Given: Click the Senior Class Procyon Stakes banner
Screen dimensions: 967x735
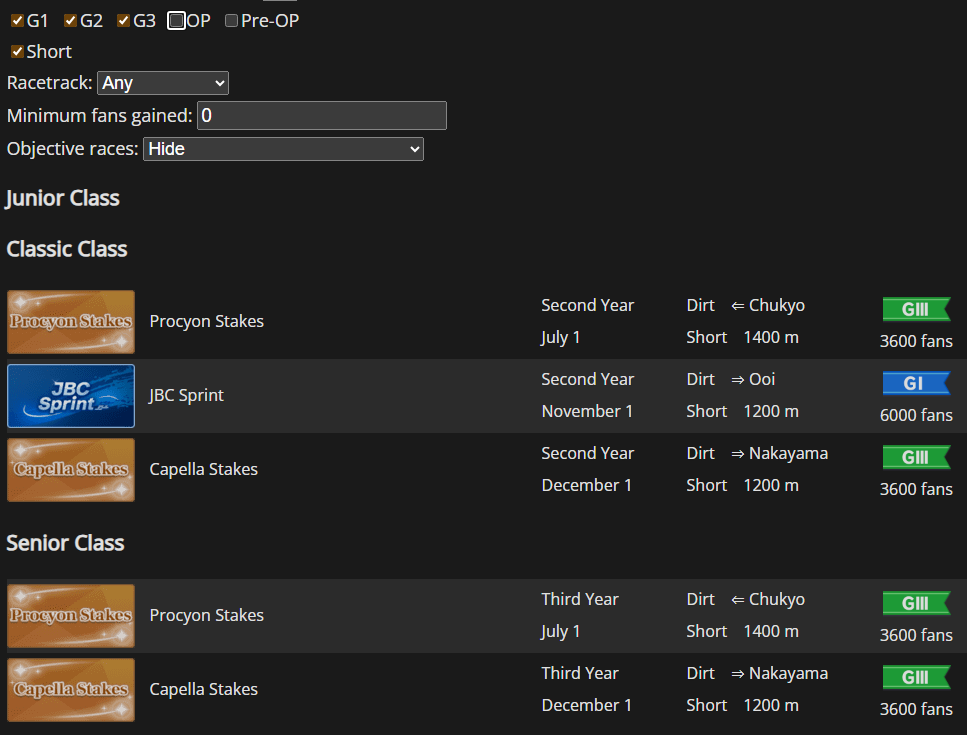Looking at the screenshot, I should tap(71, 616).
